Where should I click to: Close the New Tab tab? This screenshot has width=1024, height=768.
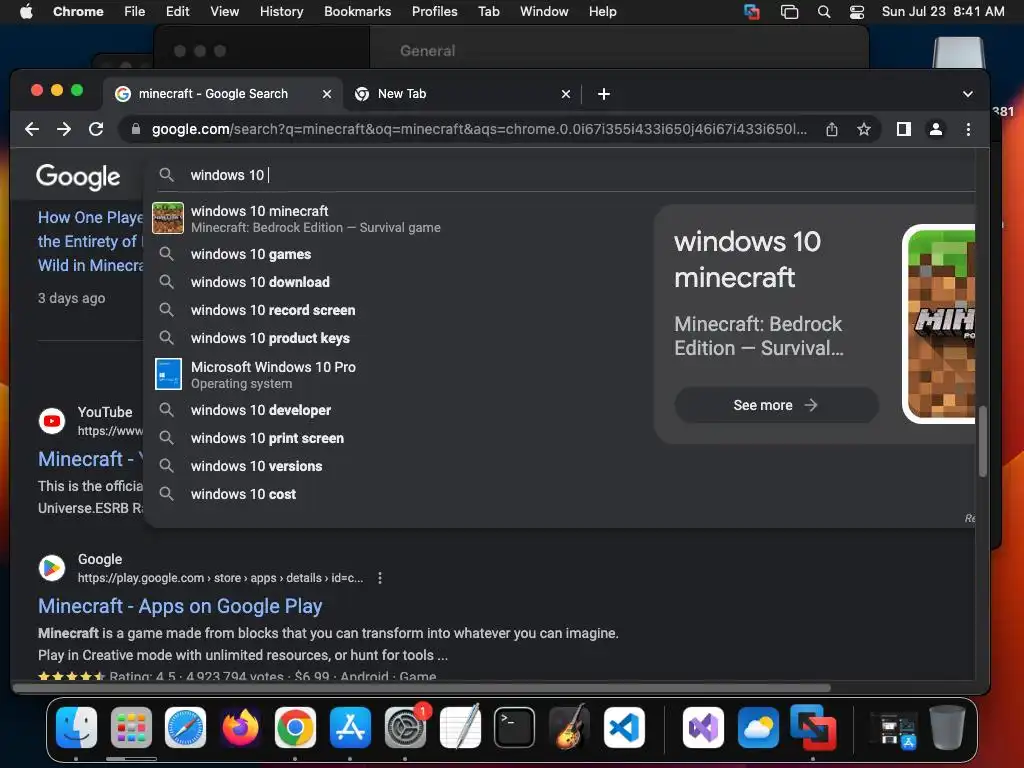(566, 94)
